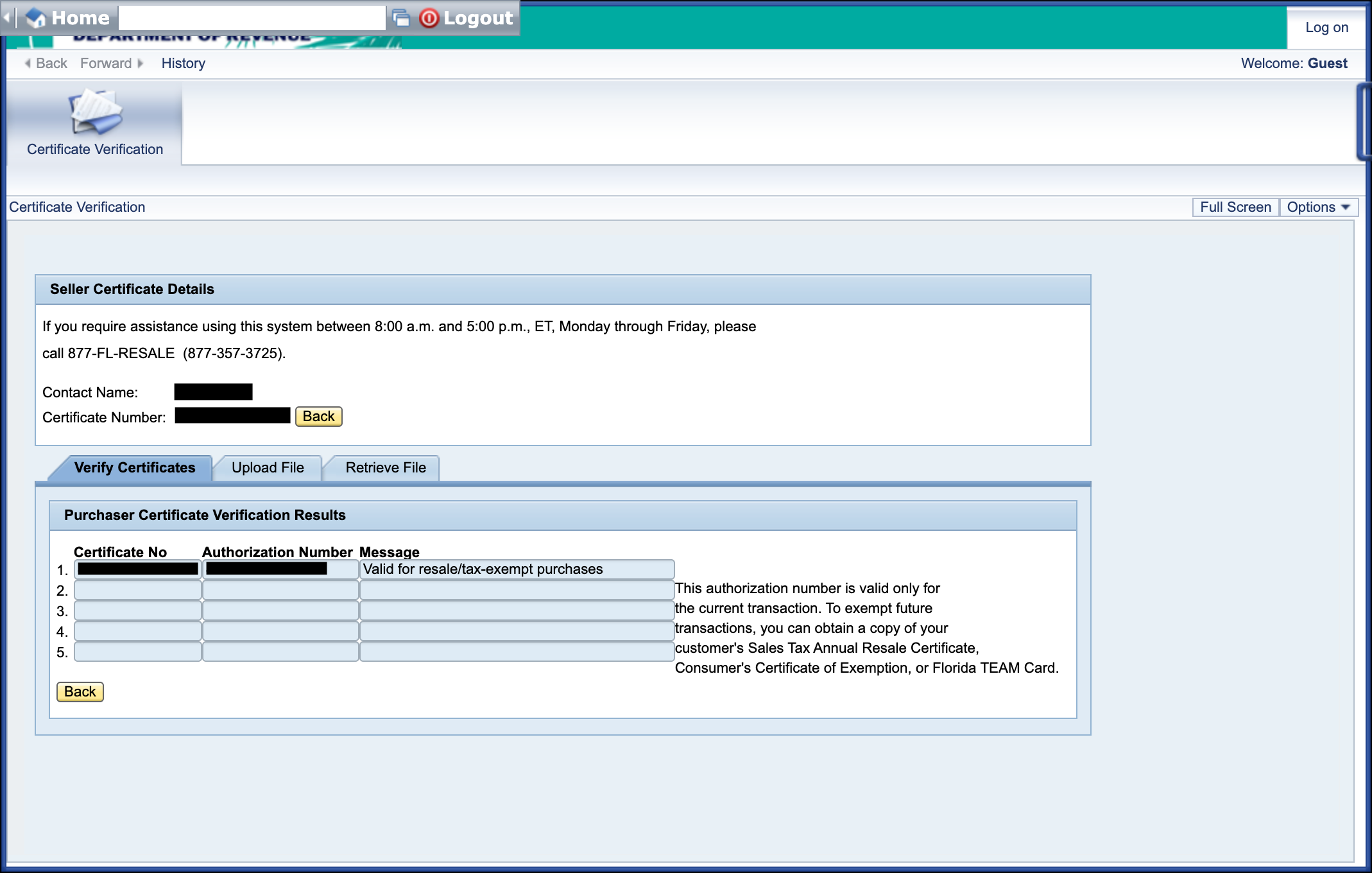Click row 4 Certificate No field
Viewport: 1372px width, 873px height.
coord(138,631)
